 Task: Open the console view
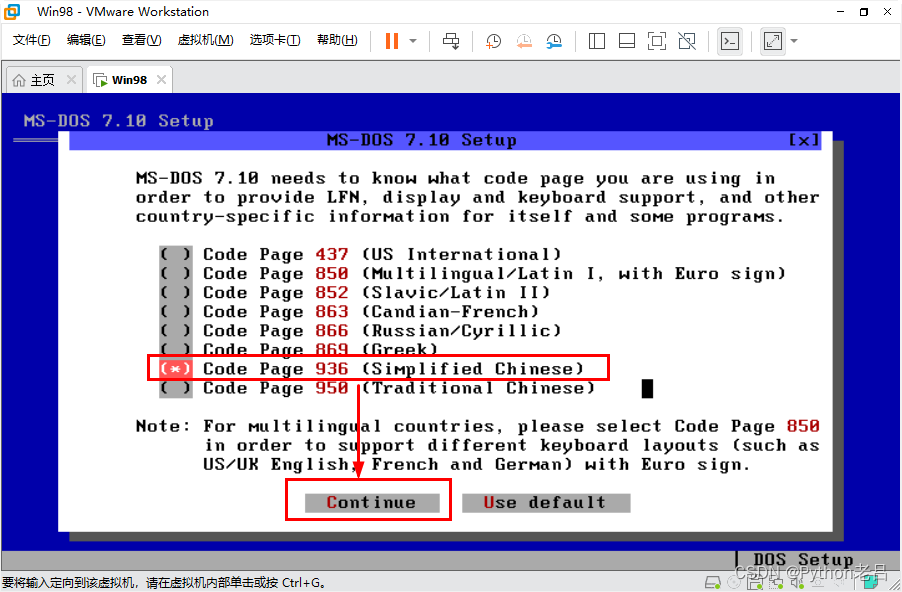[x=730, y=41]
